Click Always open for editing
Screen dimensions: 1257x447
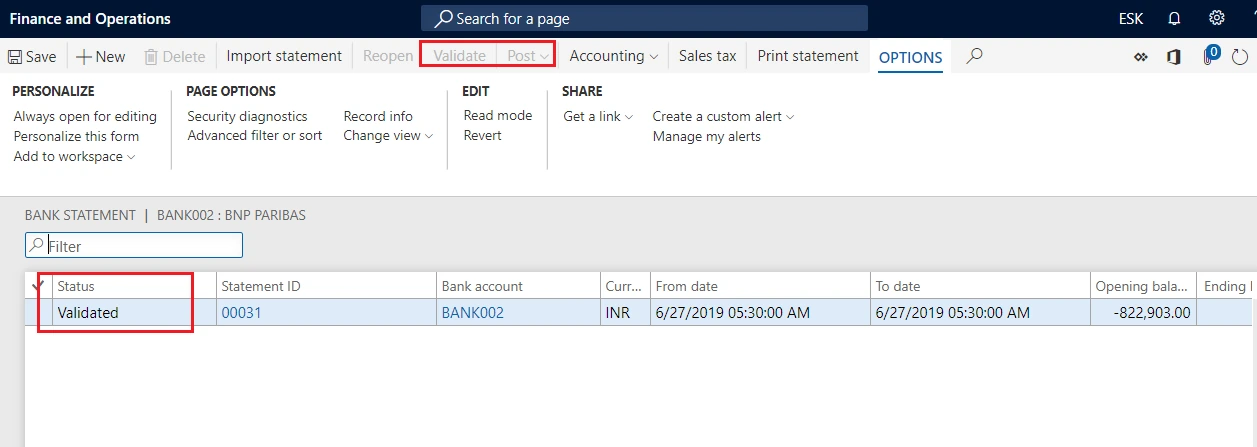click(x=85, y=117)
